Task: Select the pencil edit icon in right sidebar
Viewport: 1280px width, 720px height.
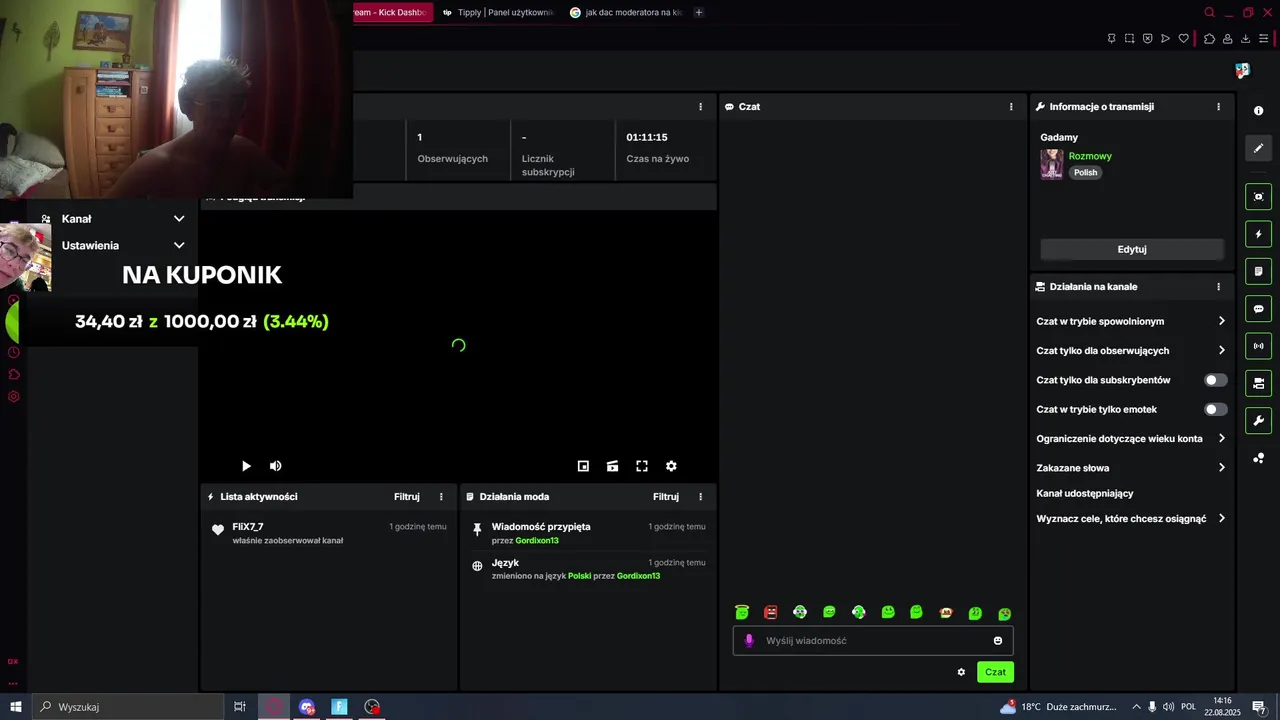Action: click(1258, 148)
